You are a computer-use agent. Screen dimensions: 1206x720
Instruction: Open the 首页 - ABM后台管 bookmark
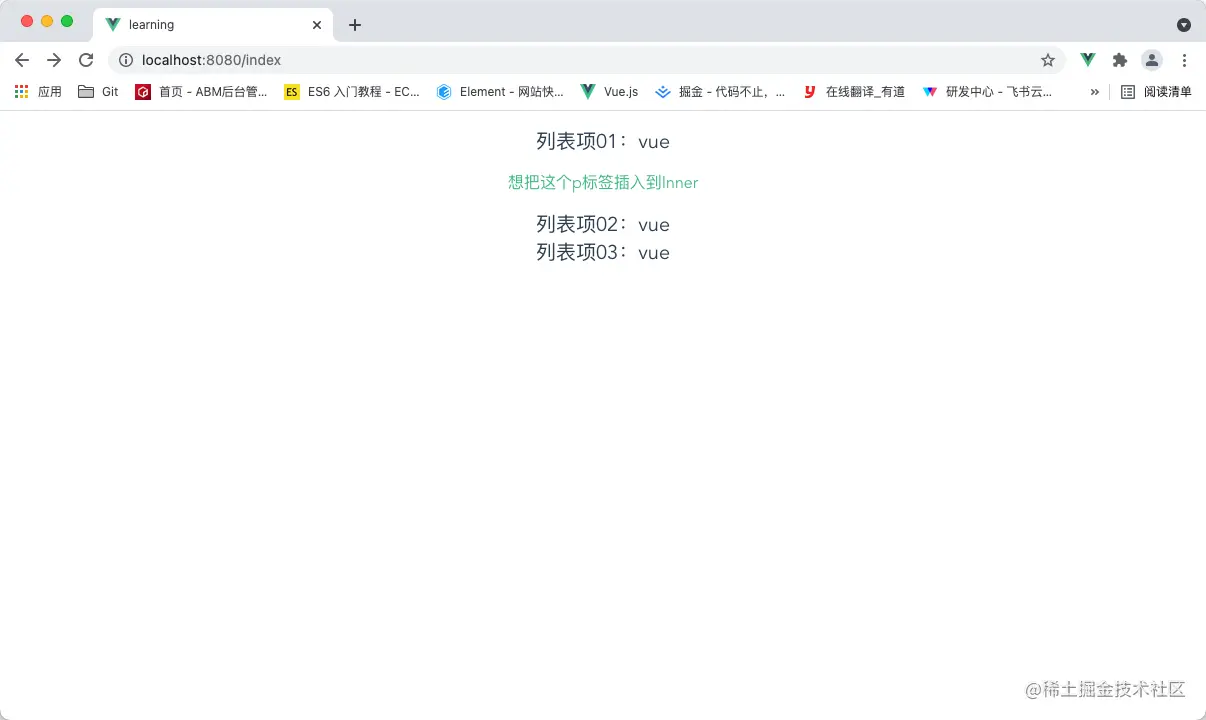coord(201,92)
